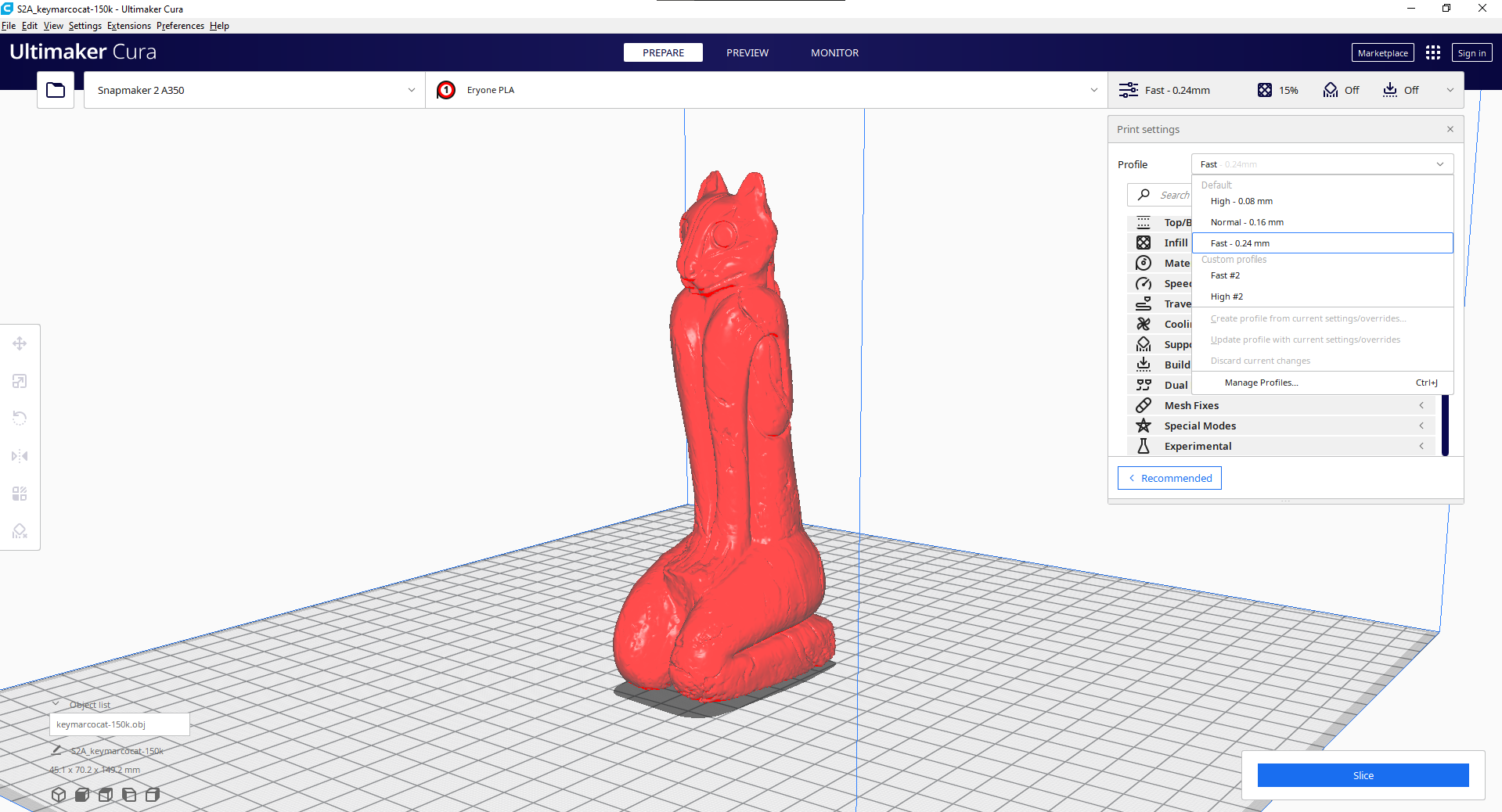Click the Experimental flask icon
Image resolution: width=1502 pixels, height=812 pixels.
pos(1144,446)
